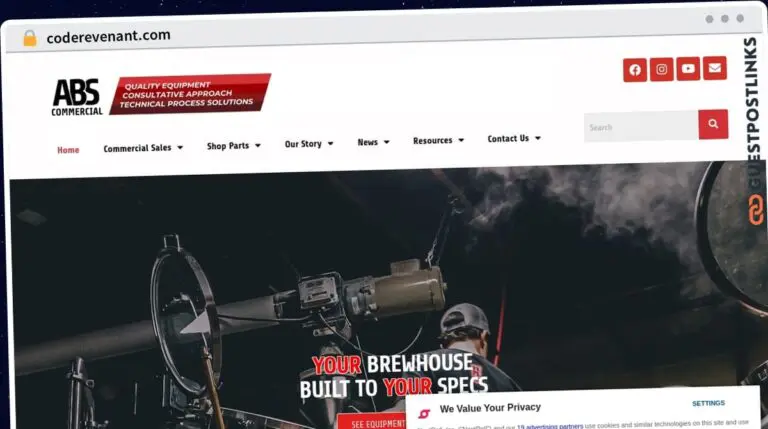Screen dimensions: 768x429
Task: Expand the Commercial Sales dropdown arrow
Action: click(180, 147)
